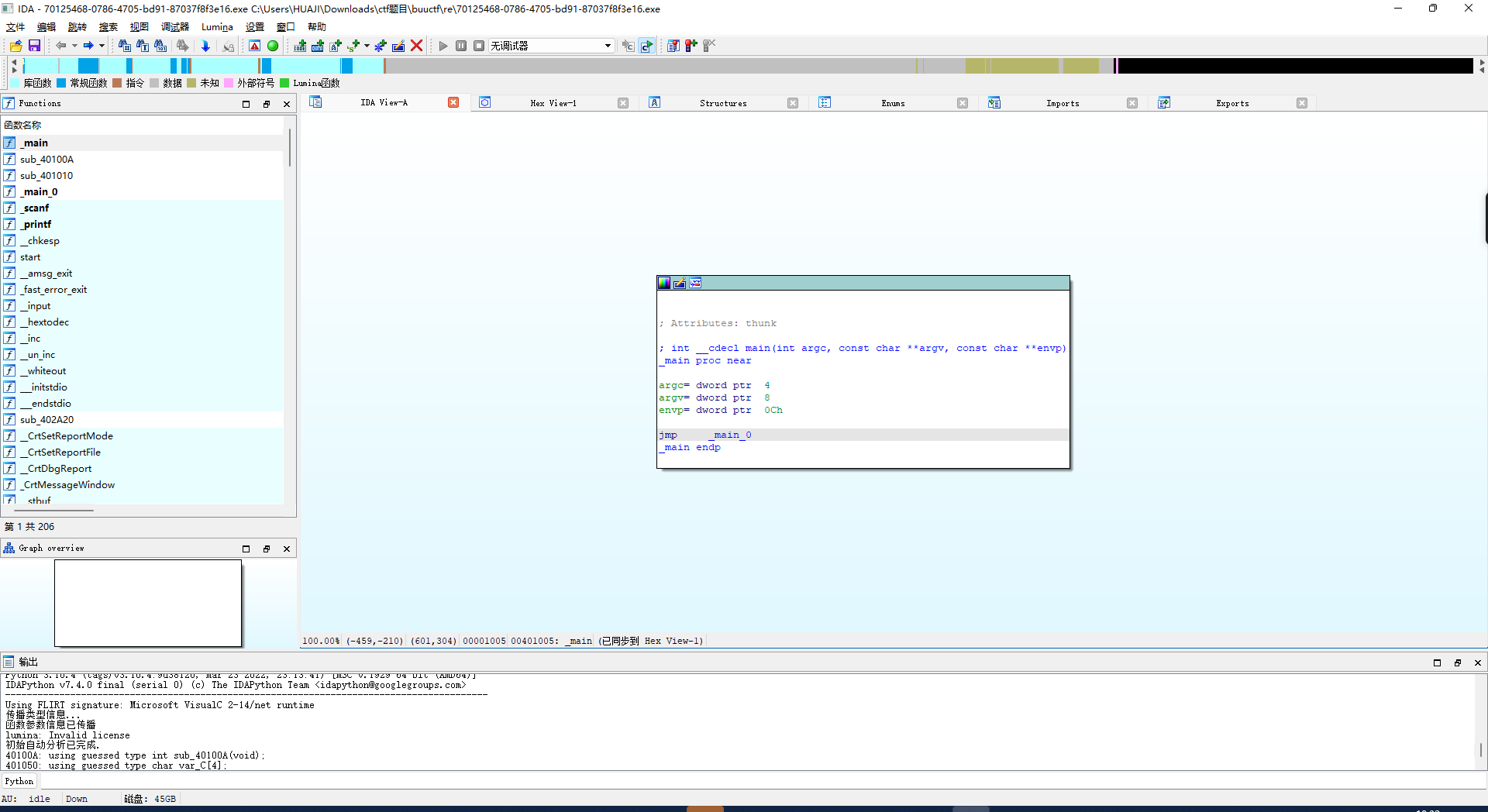Close the Structures tab
Viewport: 1488px width, 812px height.
pyautogui.click(x=793, y=103)
